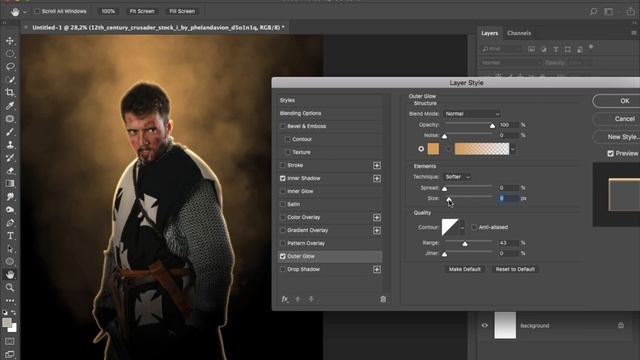Click the orange glow color swatch
The height and width of the screenshot is (360, 640).
click(x=433, y=149)
